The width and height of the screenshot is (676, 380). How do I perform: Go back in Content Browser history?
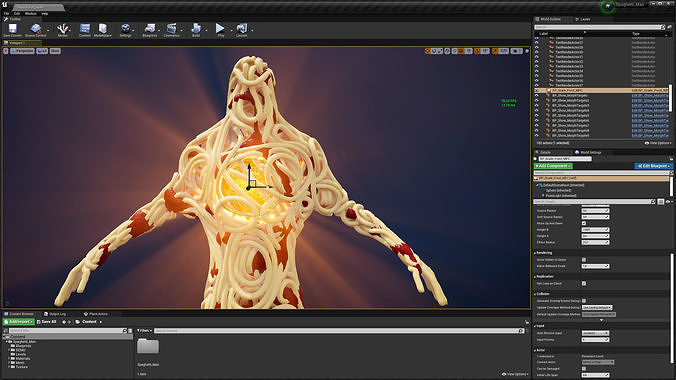pyautogui.click(x=64, y=322)
